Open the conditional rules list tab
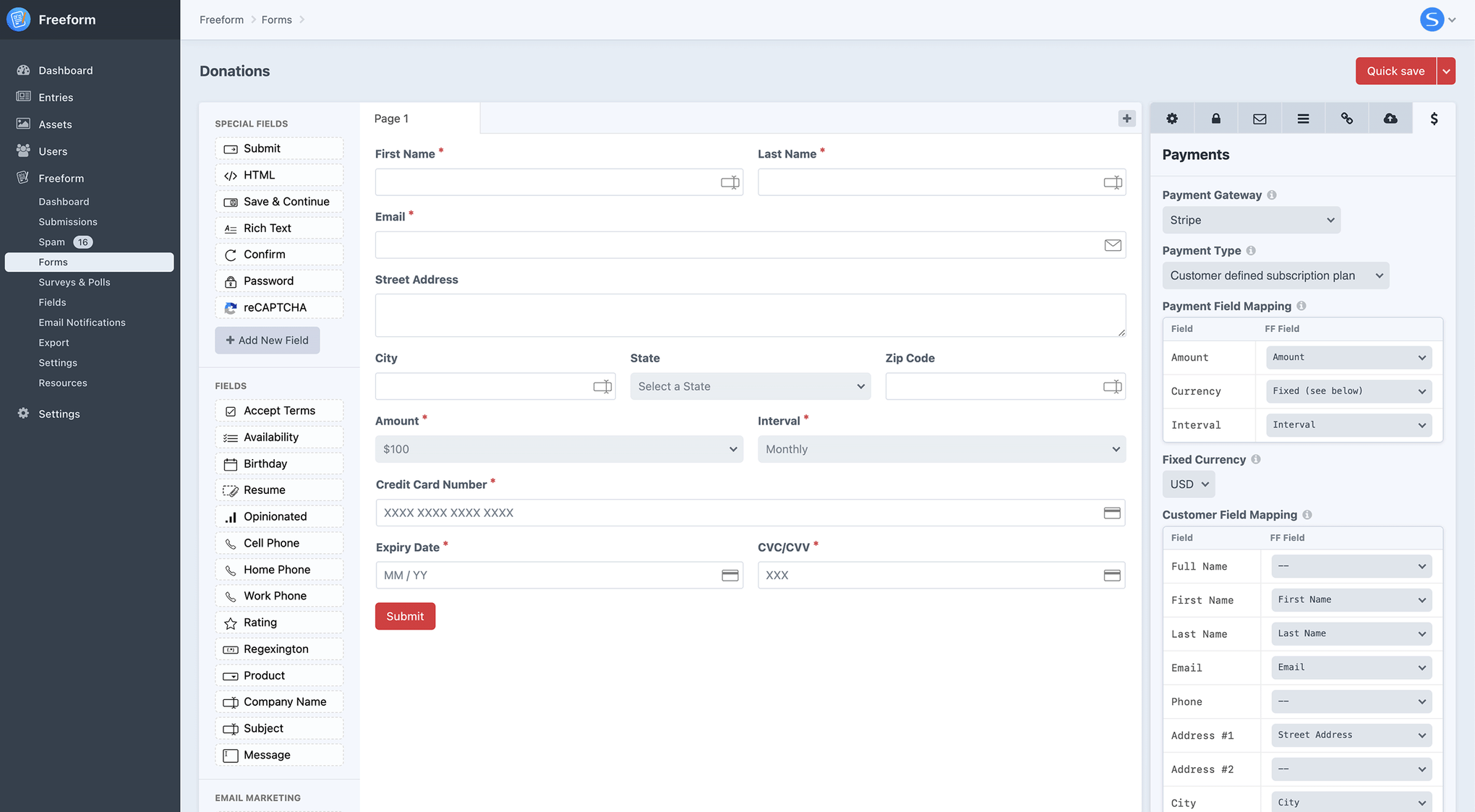This screenshot has width=1475, height=812. coord(1303,118)
